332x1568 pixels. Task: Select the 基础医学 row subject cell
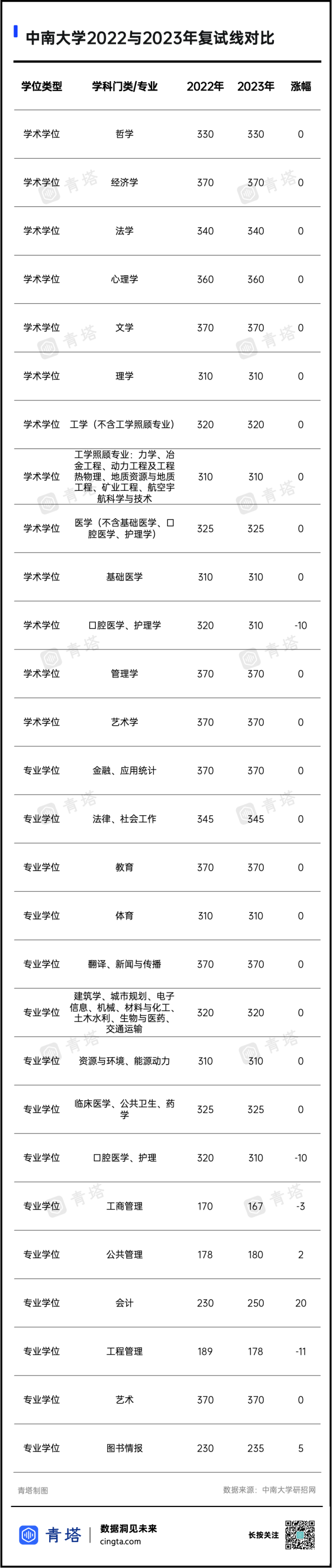[124, 576]
